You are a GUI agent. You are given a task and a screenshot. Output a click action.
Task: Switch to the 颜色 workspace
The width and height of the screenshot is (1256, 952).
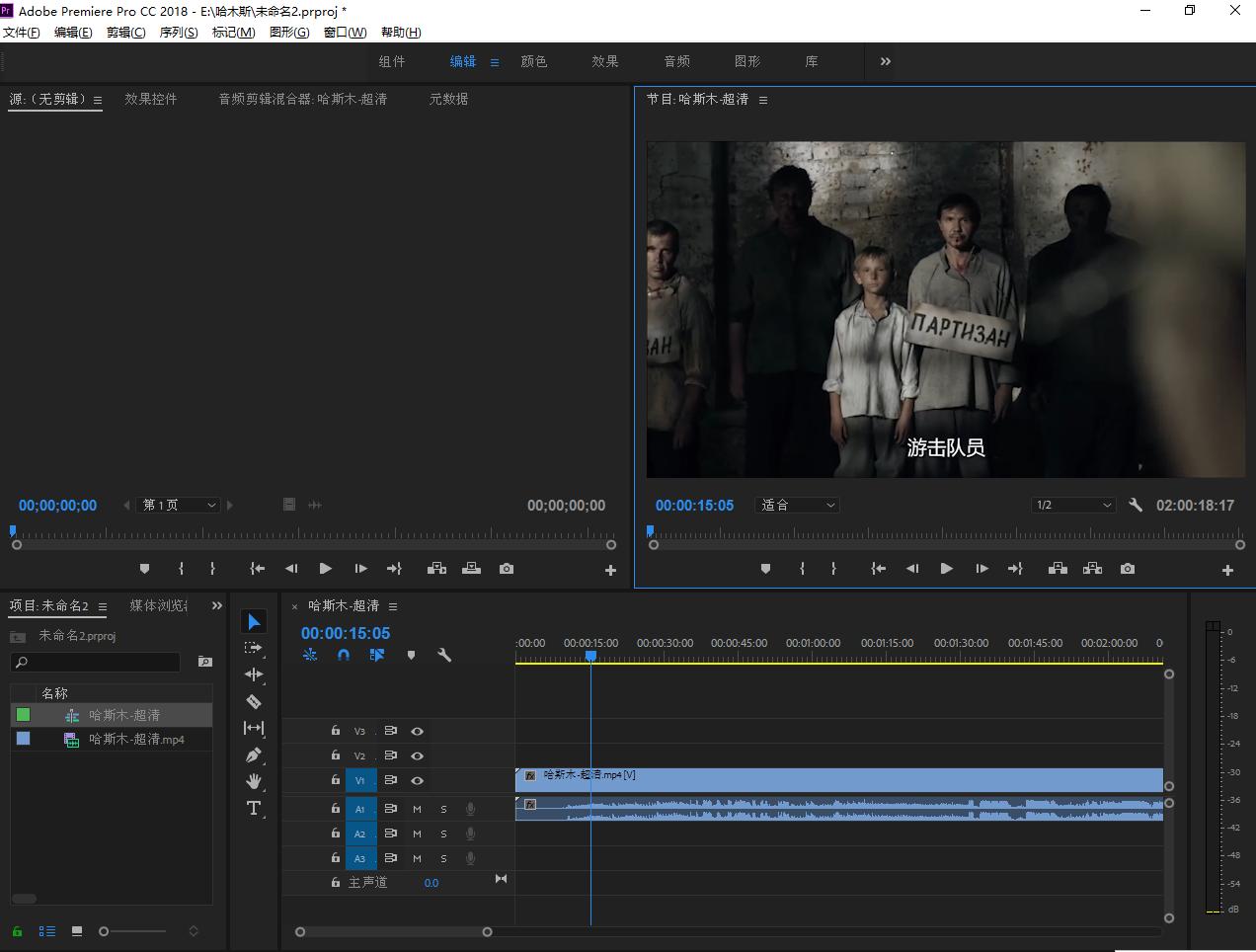point(534,61)
